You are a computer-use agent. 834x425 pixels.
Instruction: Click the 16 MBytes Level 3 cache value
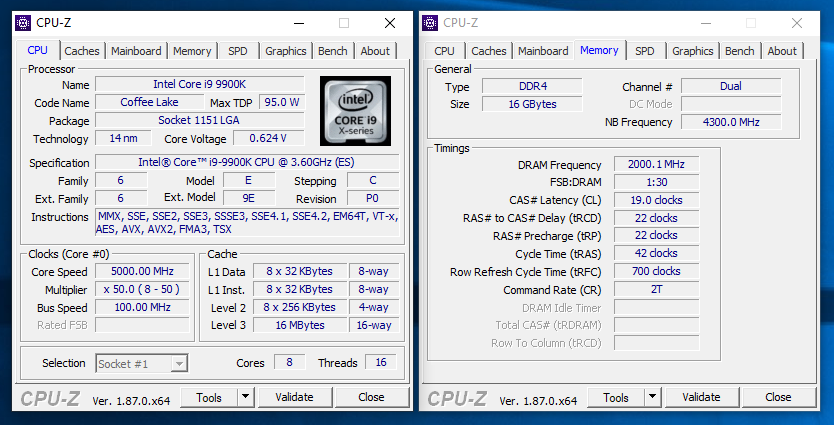click(x=300, y=325)
